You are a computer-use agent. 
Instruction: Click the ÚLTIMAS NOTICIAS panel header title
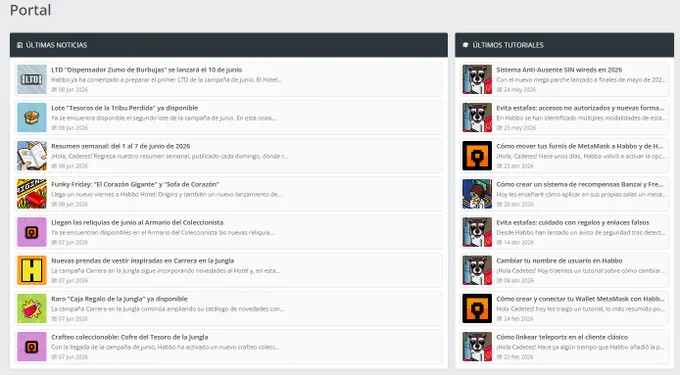click(x=56, y=45)
